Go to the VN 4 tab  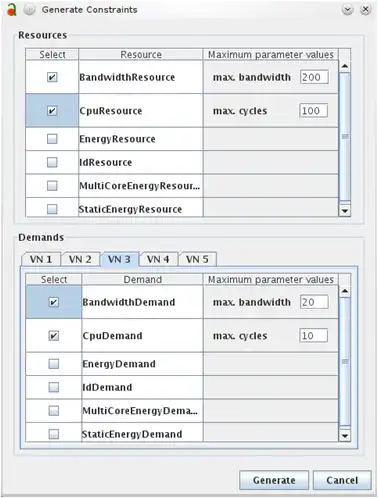(x=158, y=259)
